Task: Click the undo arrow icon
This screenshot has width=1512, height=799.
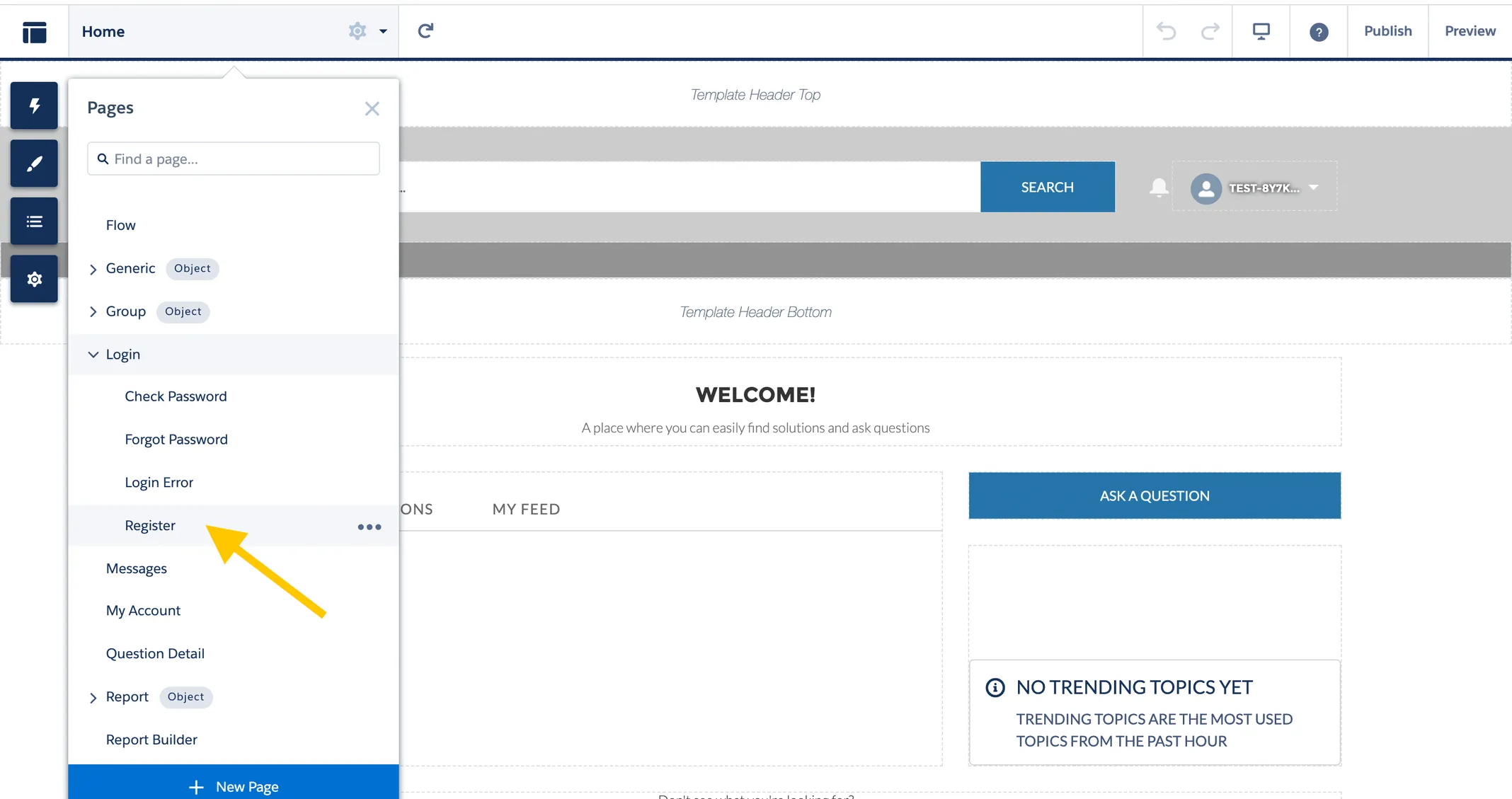Action: pyautogui.click(x=1167, y=31)
